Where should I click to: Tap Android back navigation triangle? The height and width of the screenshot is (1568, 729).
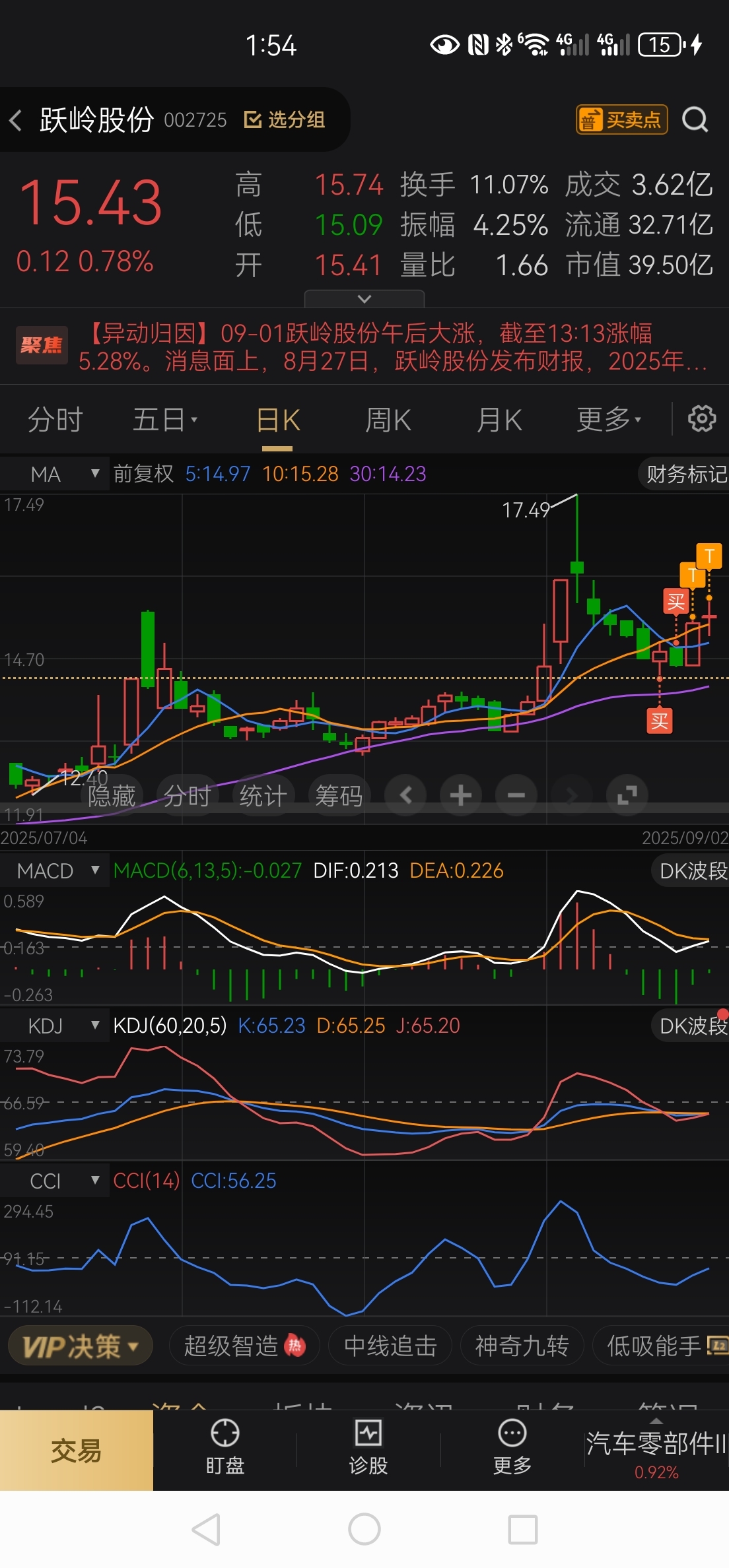pos(206,1529)
